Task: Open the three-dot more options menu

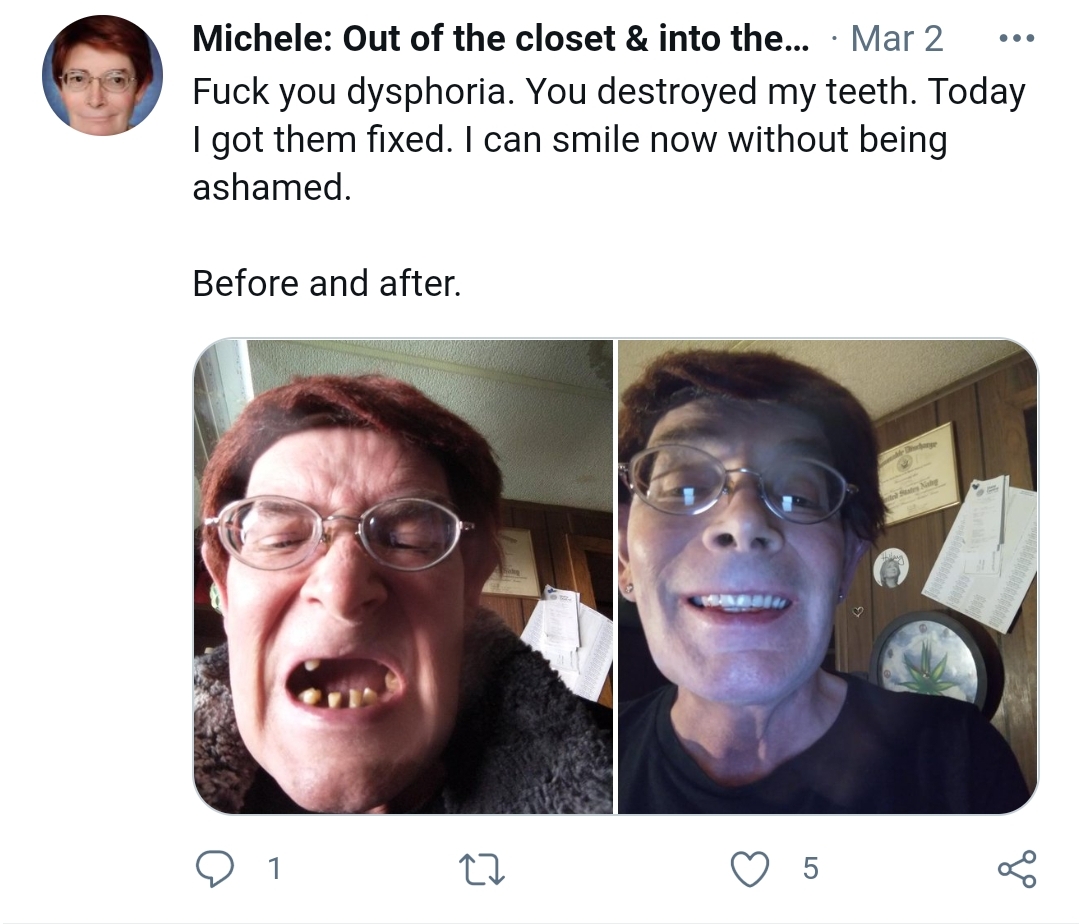Action: coord(1017,39)
